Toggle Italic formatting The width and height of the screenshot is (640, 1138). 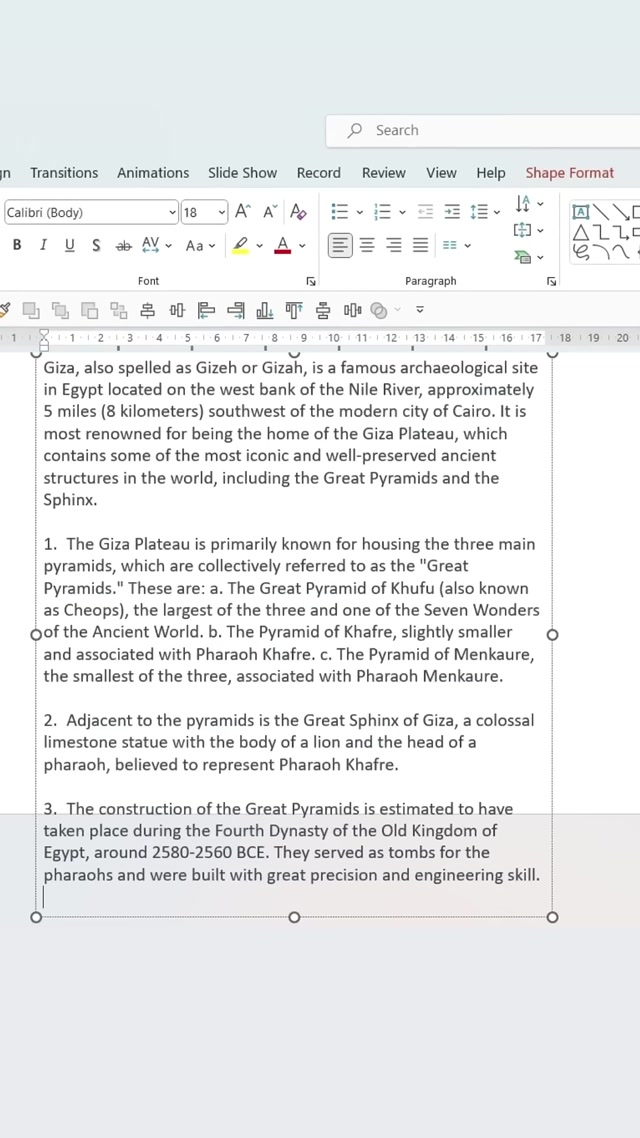tap(43, 245)
